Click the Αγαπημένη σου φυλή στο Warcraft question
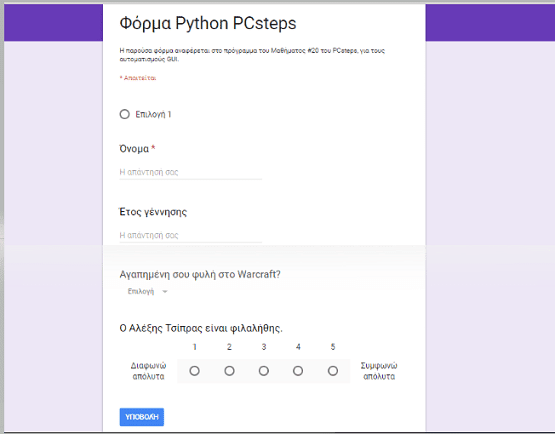 pyautogui.click(x=200, y=274)
